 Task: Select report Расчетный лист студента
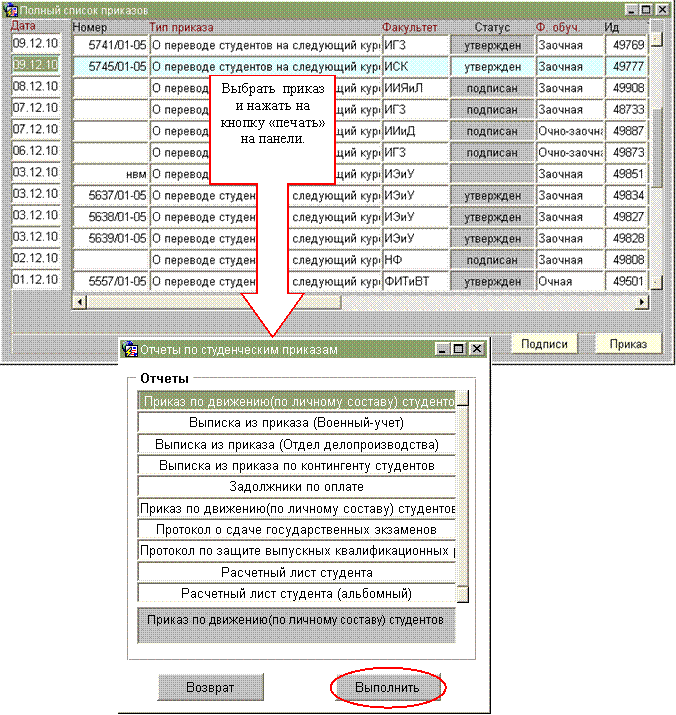tap(296, 572)
